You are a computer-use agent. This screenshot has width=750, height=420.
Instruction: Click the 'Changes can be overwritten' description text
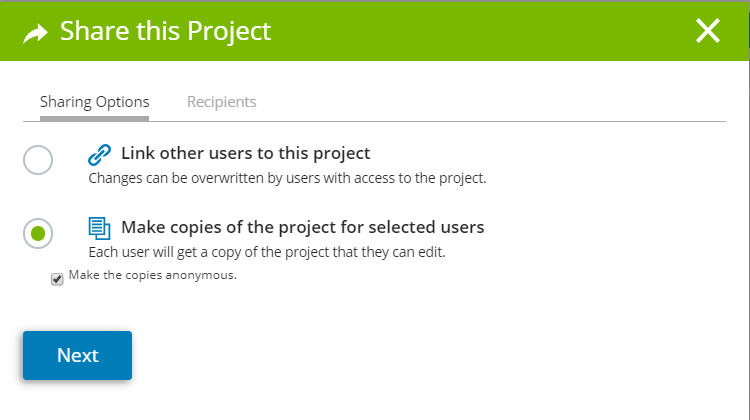287,178
